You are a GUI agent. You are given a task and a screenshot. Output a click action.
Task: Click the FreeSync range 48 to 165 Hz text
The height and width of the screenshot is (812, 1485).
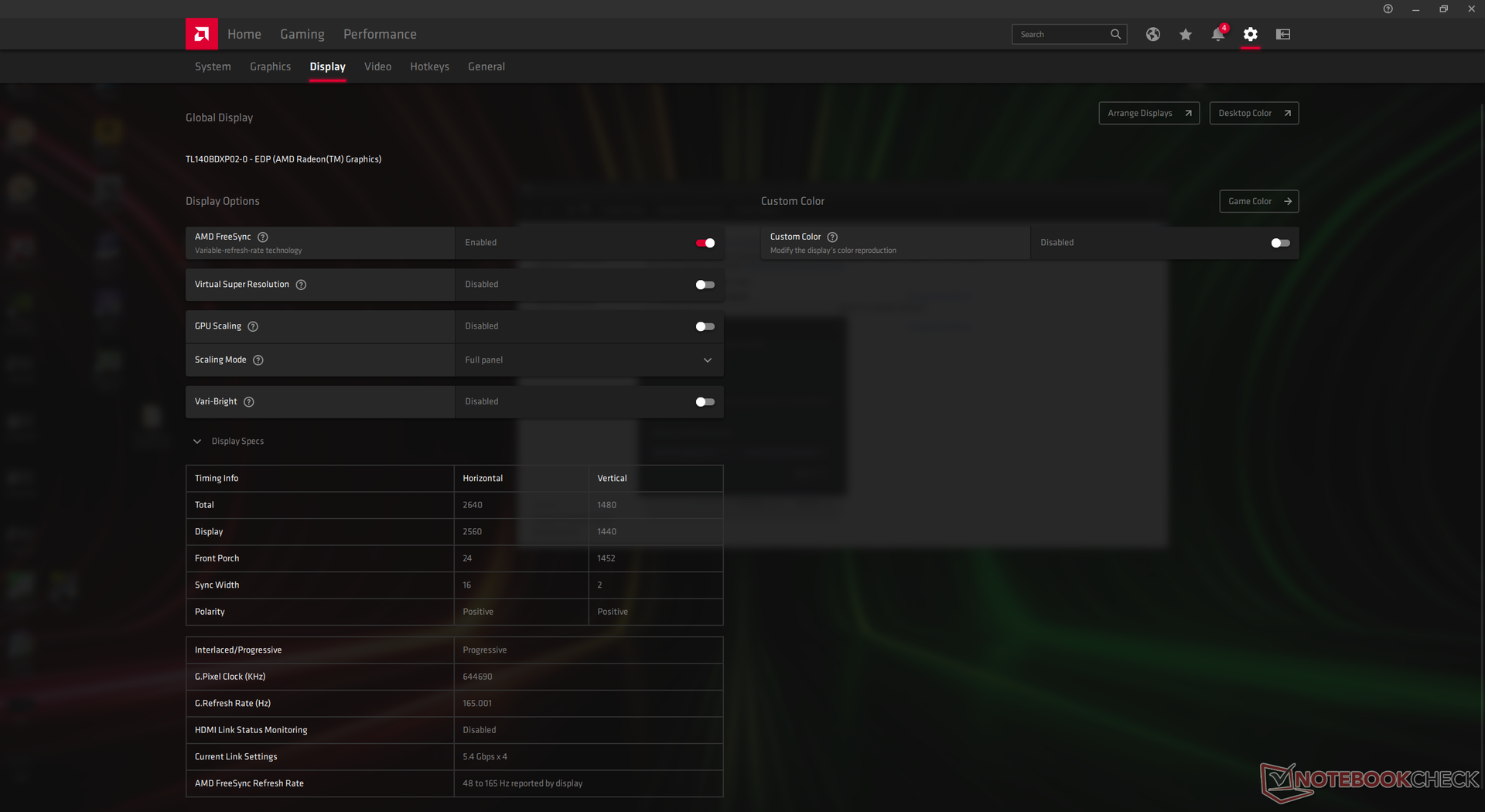coord(523,783)
